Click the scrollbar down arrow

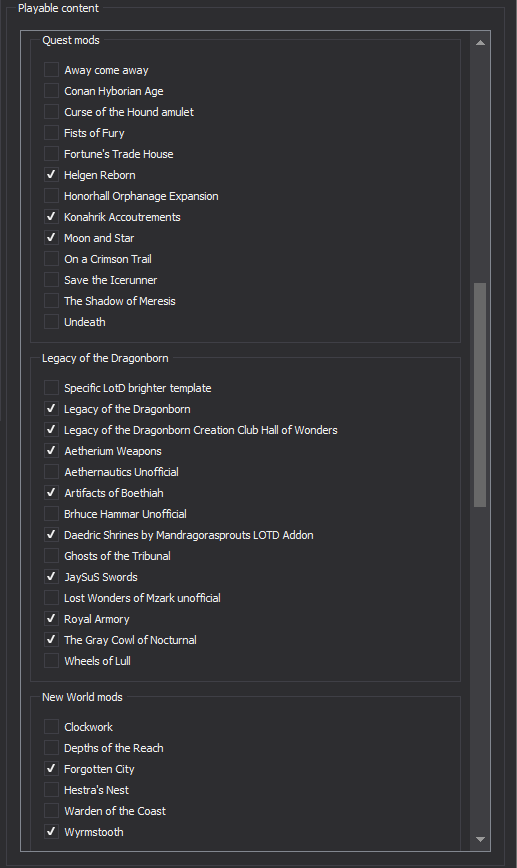pos(480,839)
